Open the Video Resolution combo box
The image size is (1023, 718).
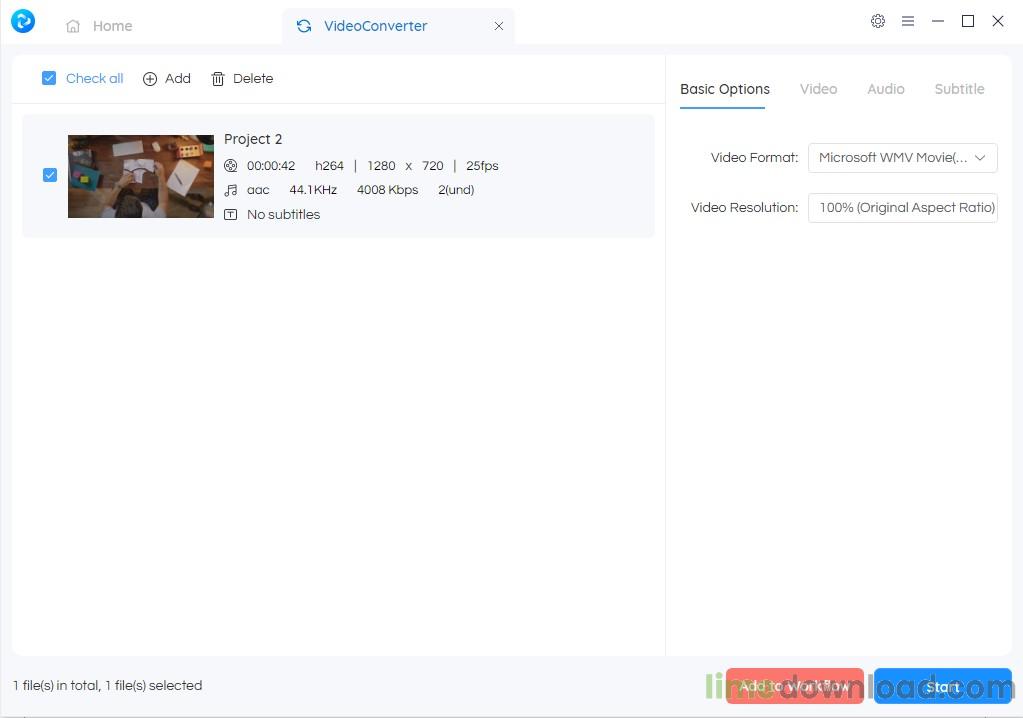902,208
